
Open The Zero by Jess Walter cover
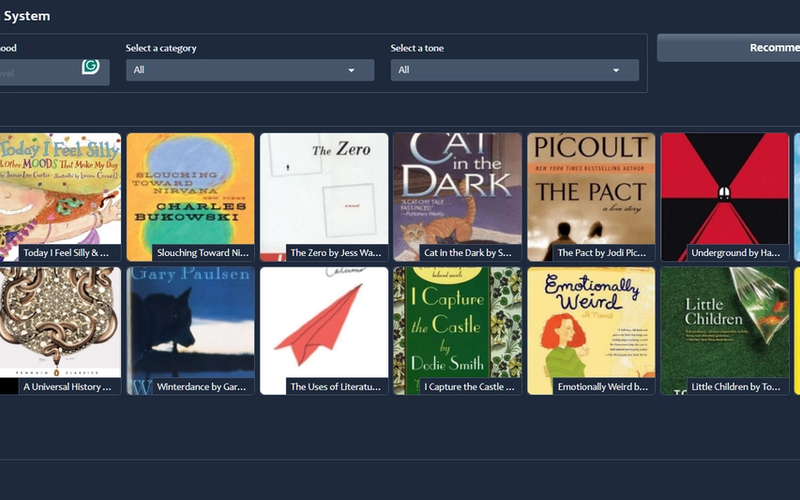pos(324,197)
